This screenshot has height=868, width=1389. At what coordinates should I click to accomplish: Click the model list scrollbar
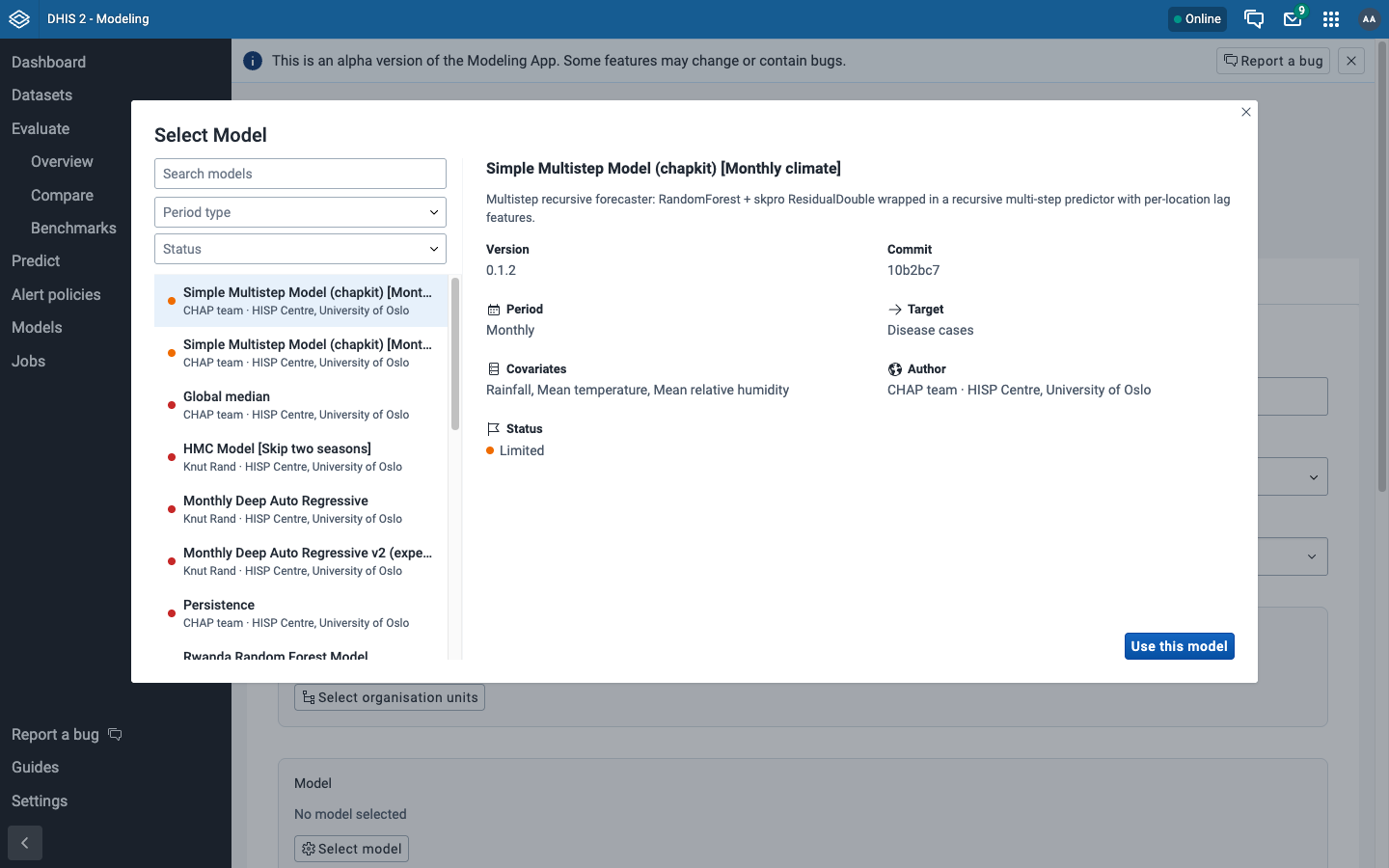tap(455, 353)
